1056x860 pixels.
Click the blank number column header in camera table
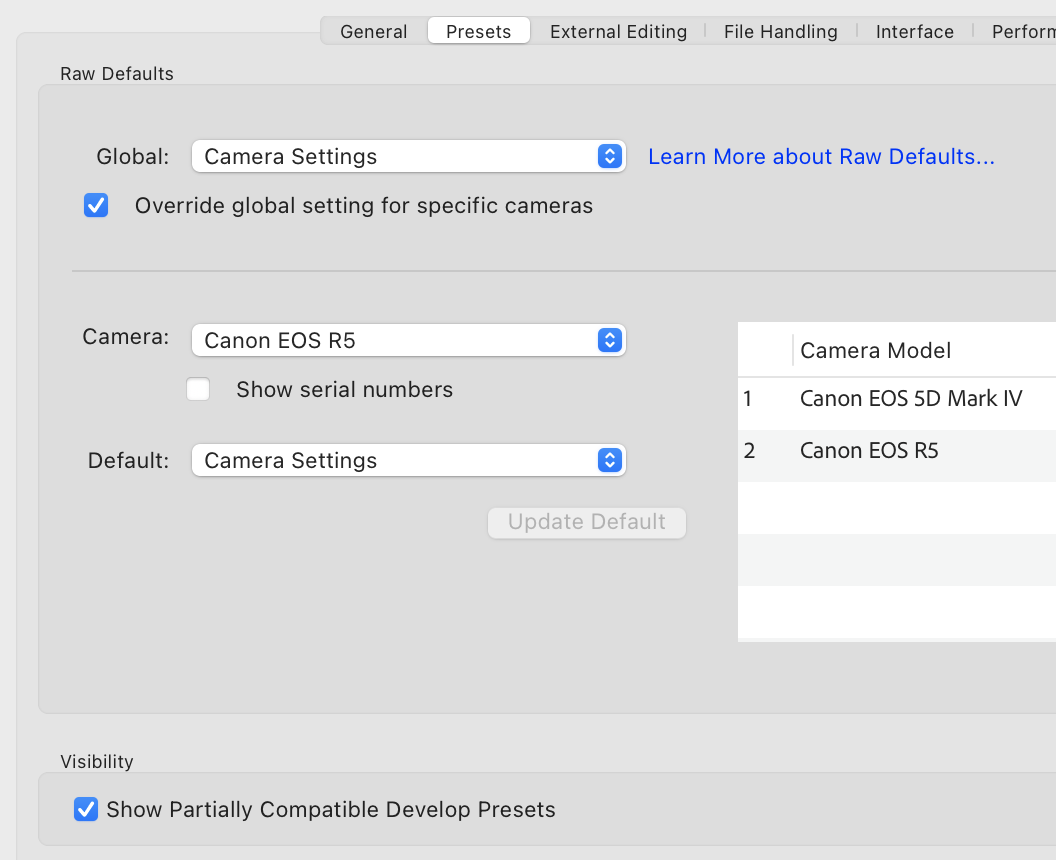765,350
